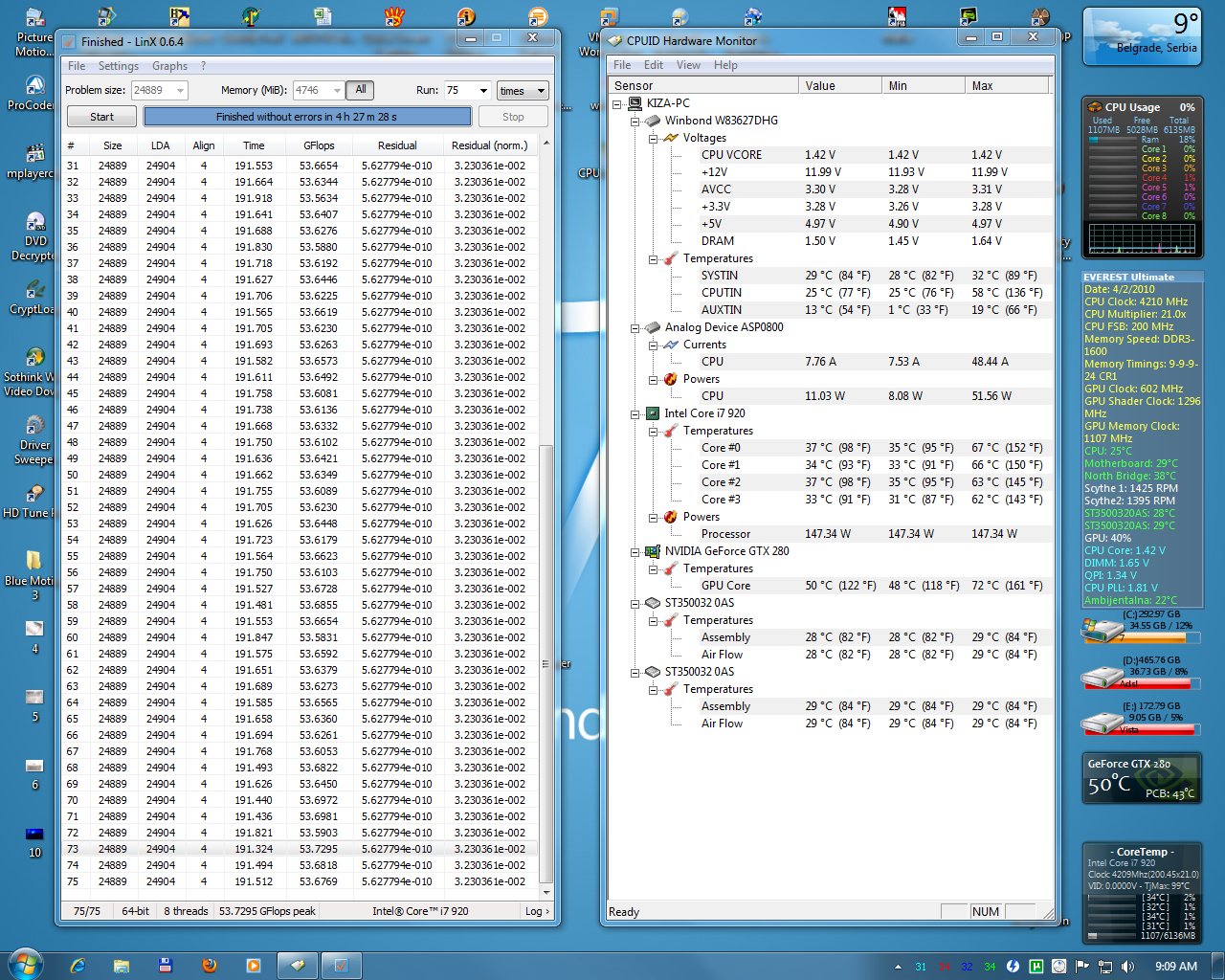Image resolution: width=1225 pixels, height=980 pixels.
Task: Open the Problem size dropdown in LinX
Action: point(180,90)
